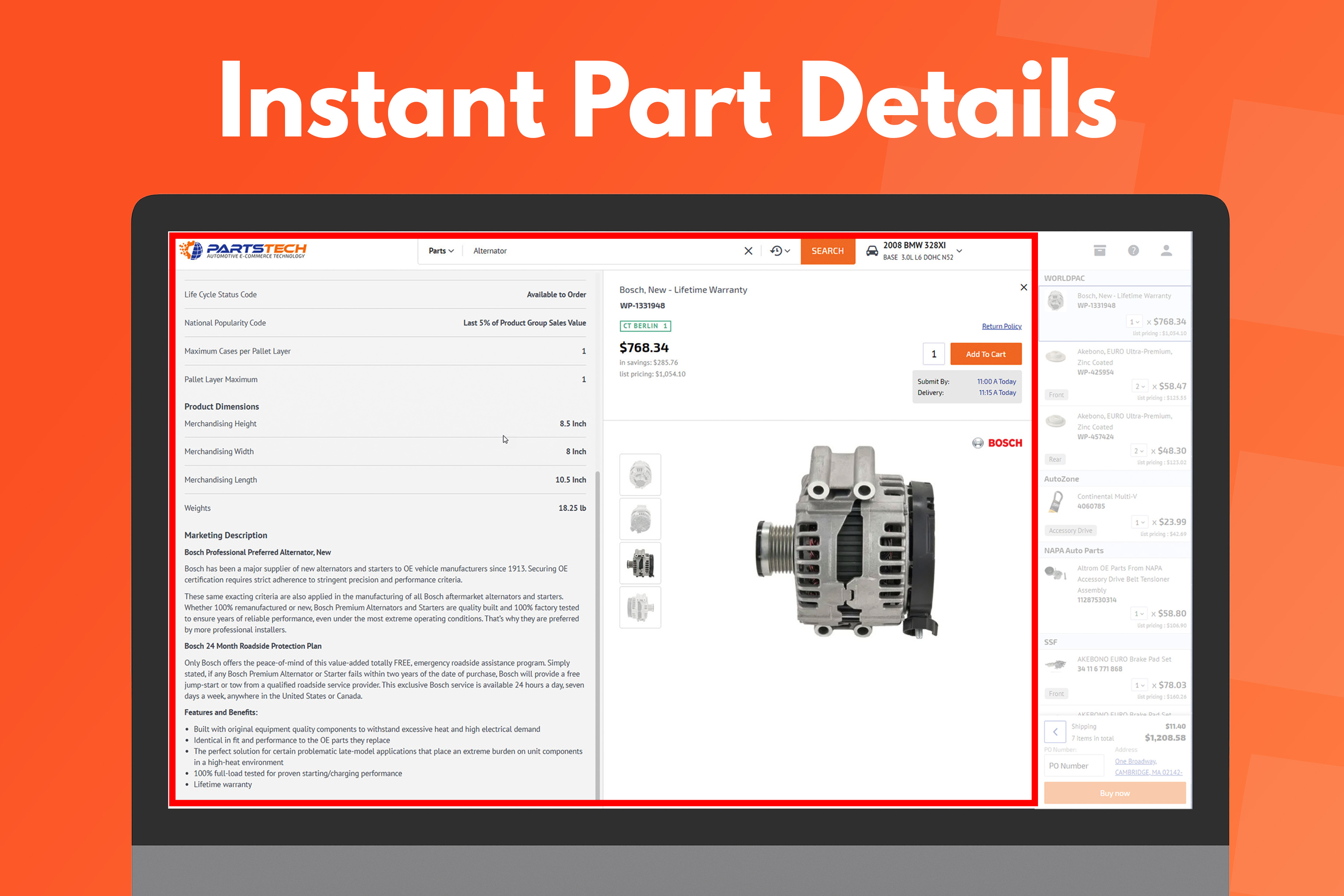Click the quantity field beside Add To Cart
The height and width of the screenshot is (896, 1344).
(x=934, y=354)
